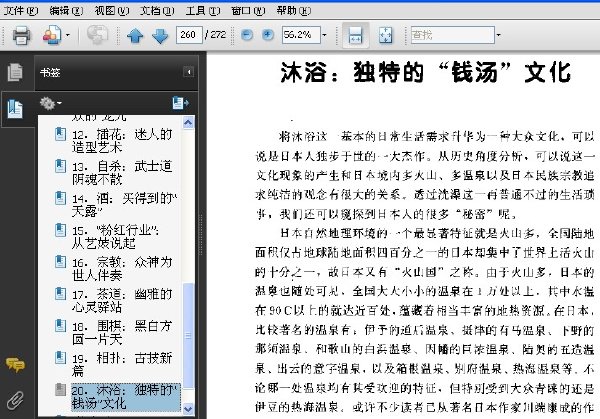Toggle fit one full page icon
Image resolution: width=600 pixels, height=419 pixels.
[x=385, y=35]
